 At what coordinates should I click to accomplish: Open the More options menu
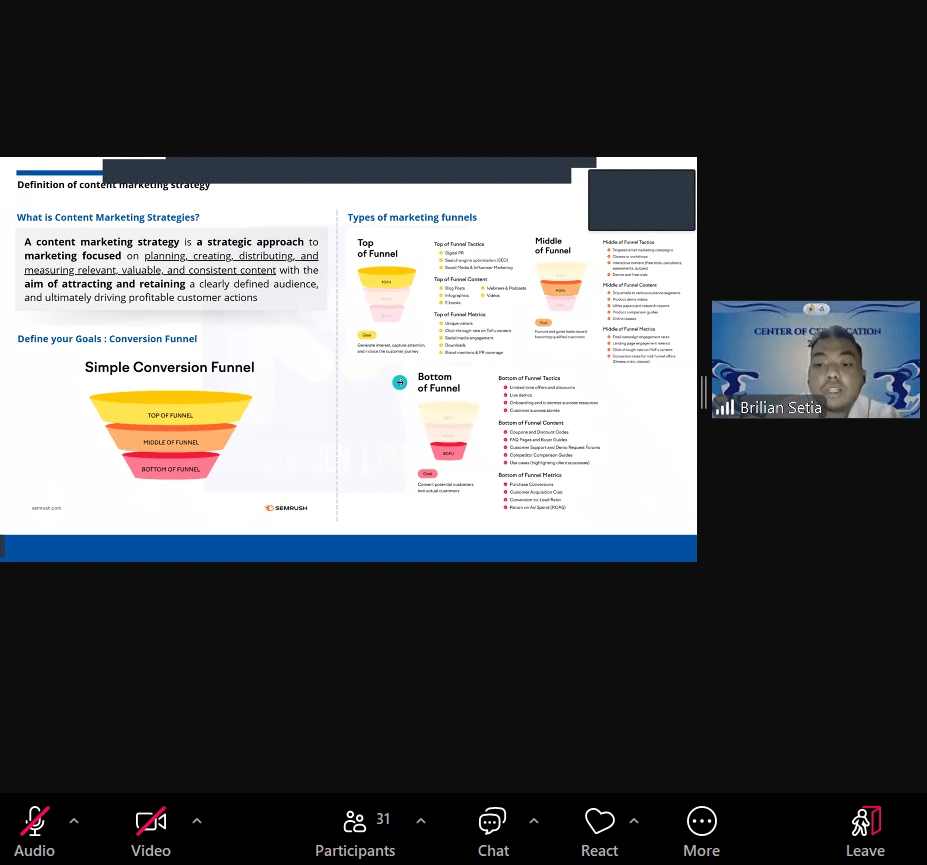701,822
